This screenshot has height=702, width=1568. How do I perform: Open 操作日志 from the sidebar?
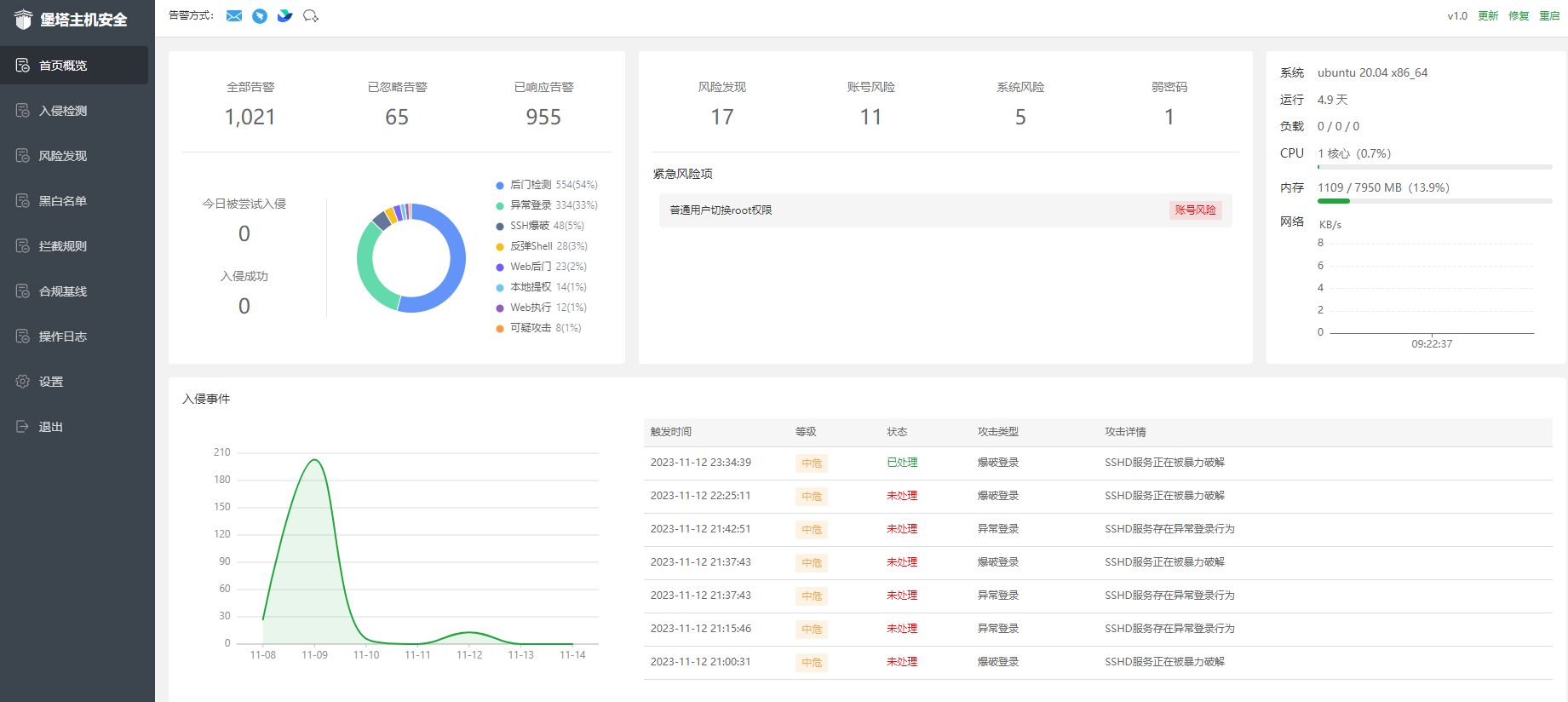[x=63, y=337]
